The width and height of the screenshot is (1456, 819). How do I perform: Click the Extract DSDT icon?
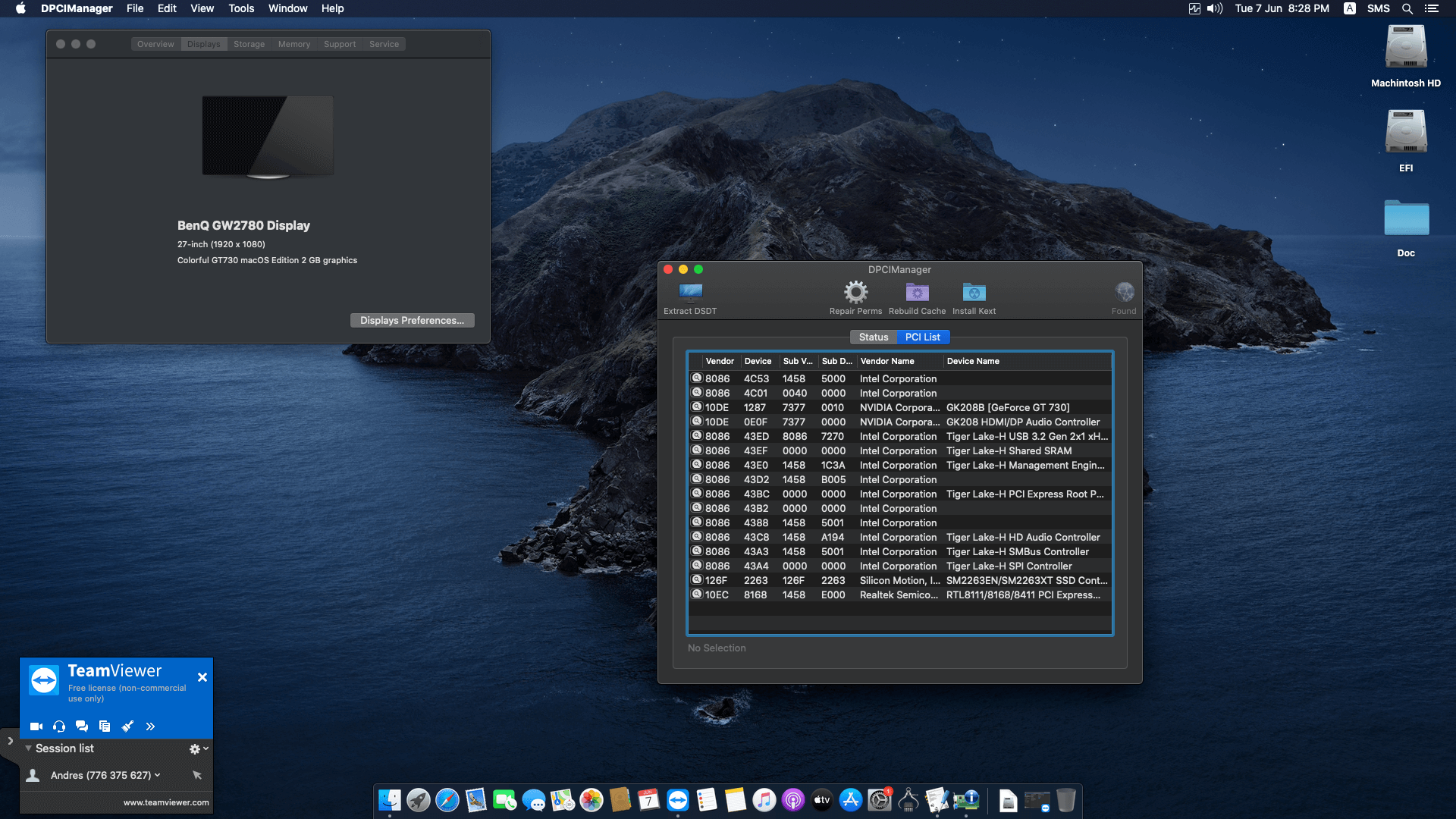pos(689,296)
